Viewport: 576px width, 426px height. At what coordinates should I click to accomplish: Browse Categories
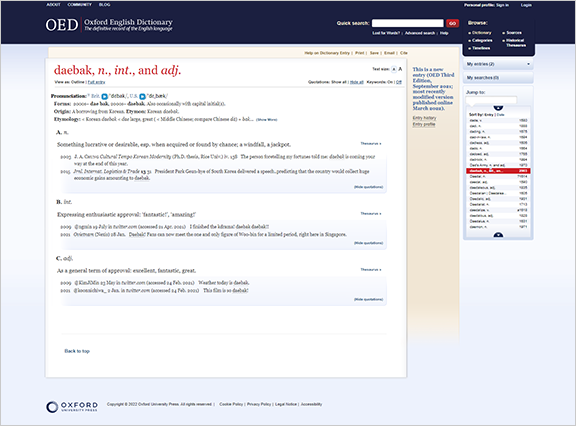(482, 40)
